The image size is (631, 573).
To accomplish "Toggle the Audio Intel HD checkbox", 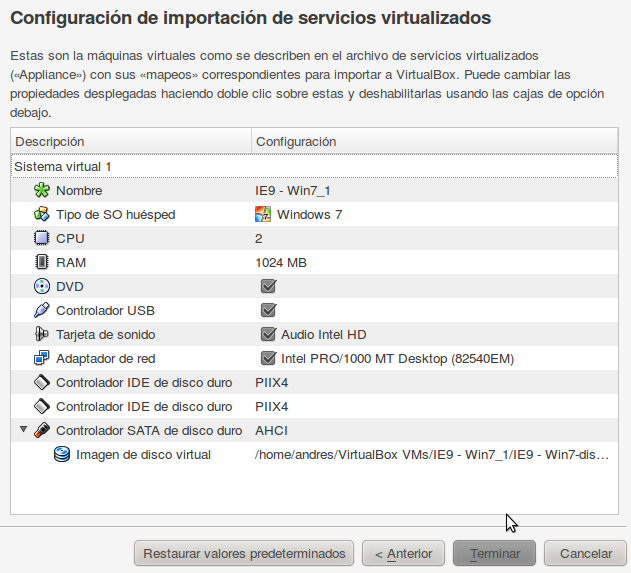I will tap(268, 334).
